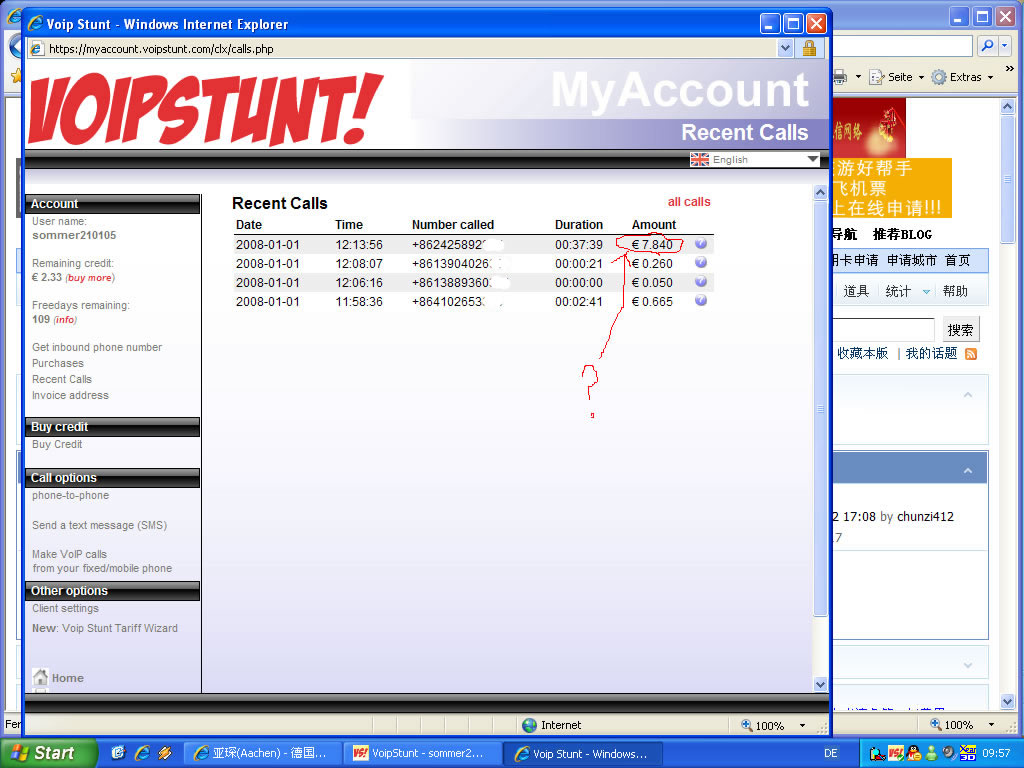Open Voip Stunt Tariff Wizard link
The width and height of the screenshot is (1024, 768).
click(x=120, y=628)
